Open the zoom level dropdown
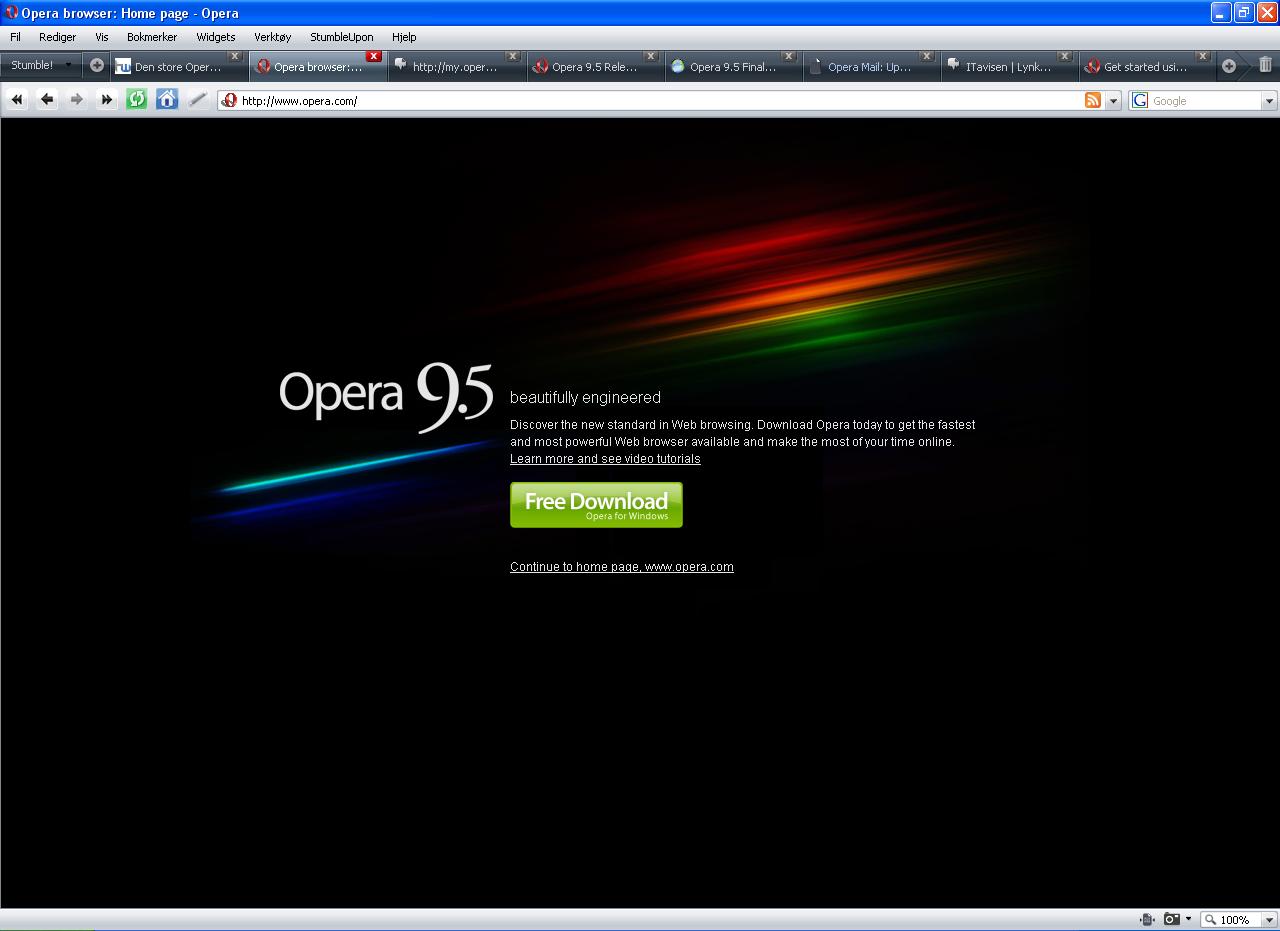1280x931 pixels. coord(1269,920)
